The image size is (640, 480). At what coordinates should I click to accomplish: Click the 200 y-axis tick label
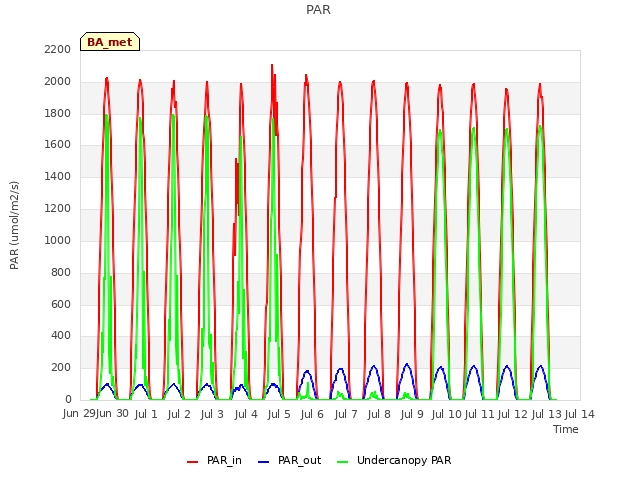pos(61,368)
